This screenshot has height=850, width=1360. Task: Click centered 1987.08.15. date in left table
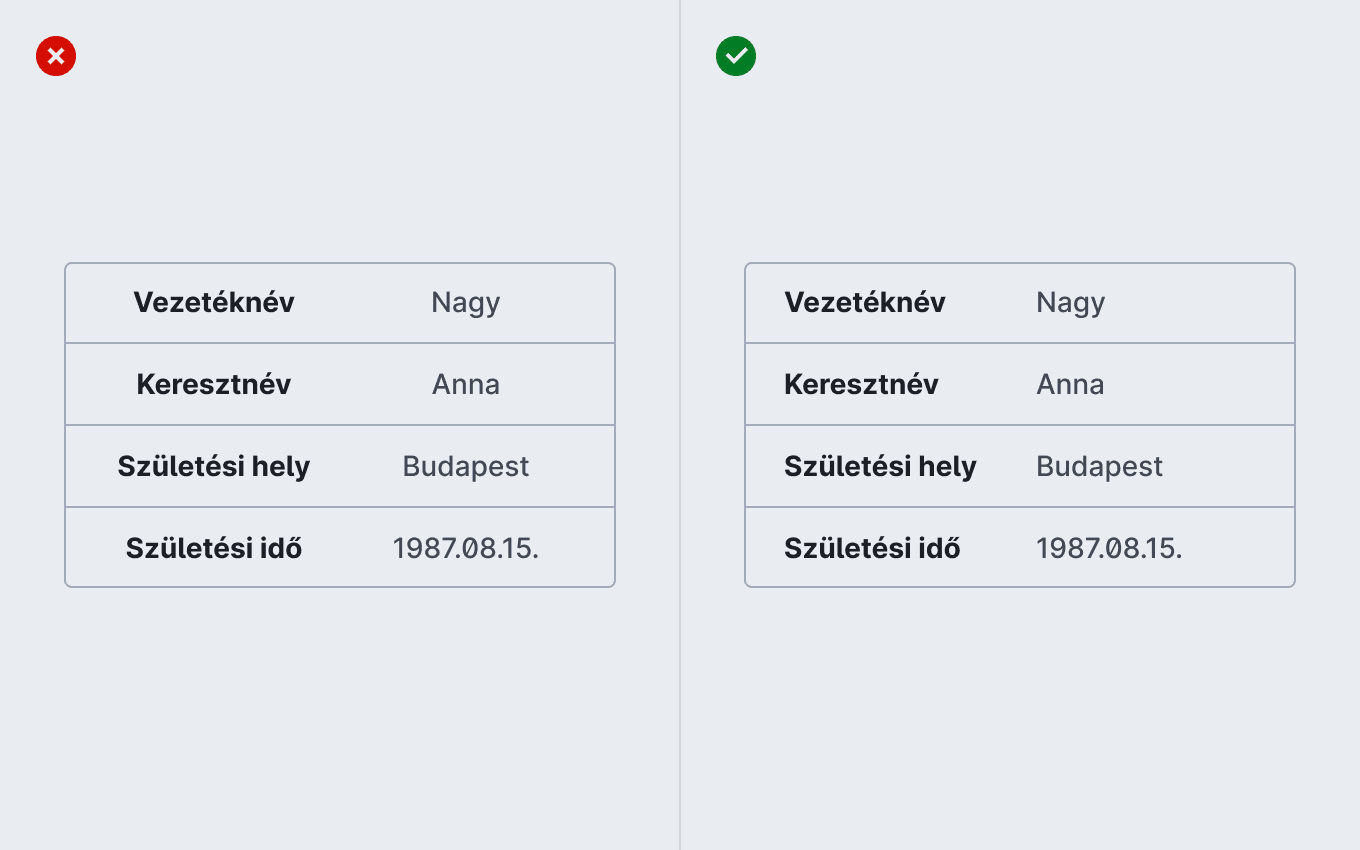click(x=466, y=548)
